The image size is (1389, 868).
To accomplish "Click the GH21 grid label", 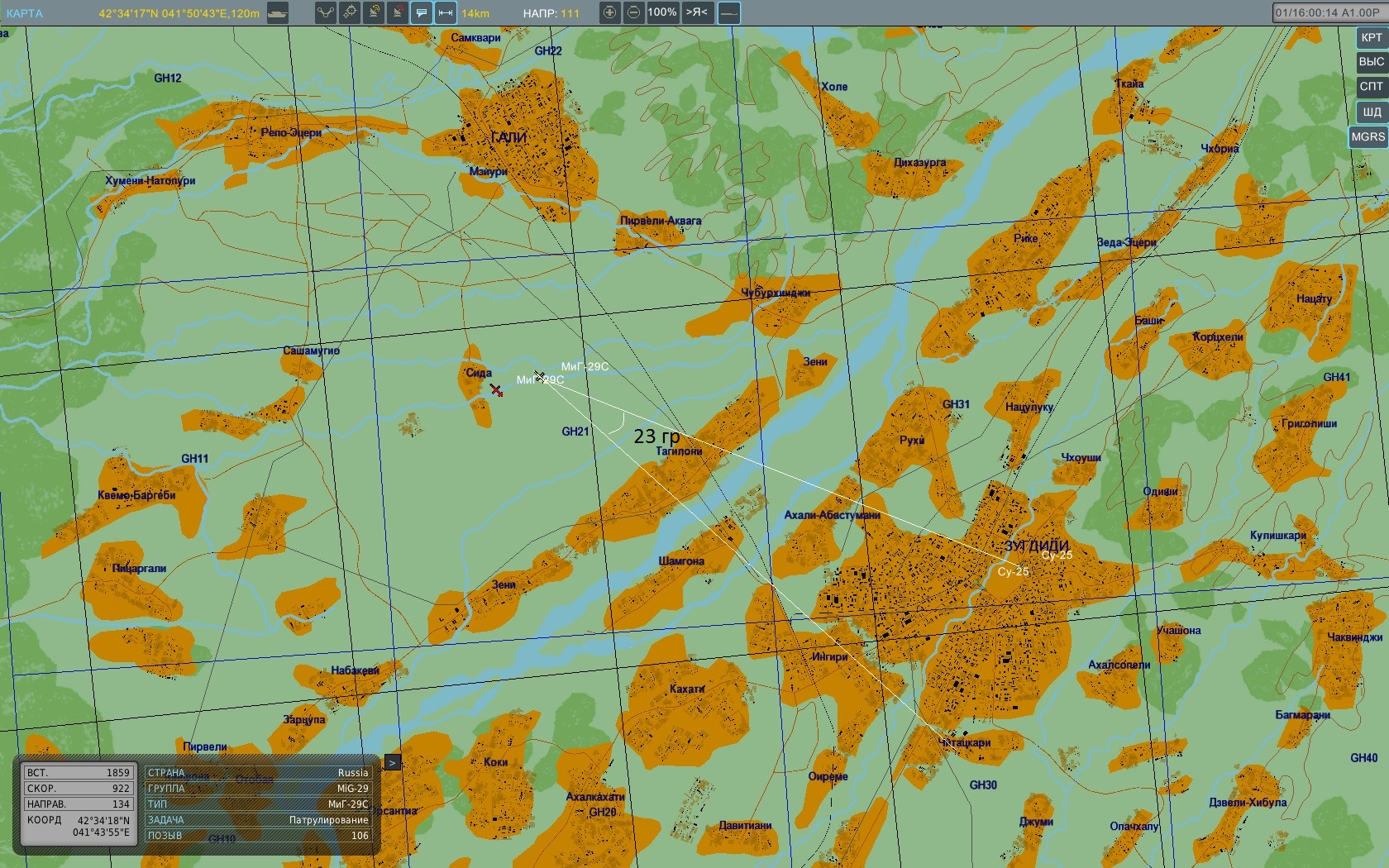I will tap(575, 432).
